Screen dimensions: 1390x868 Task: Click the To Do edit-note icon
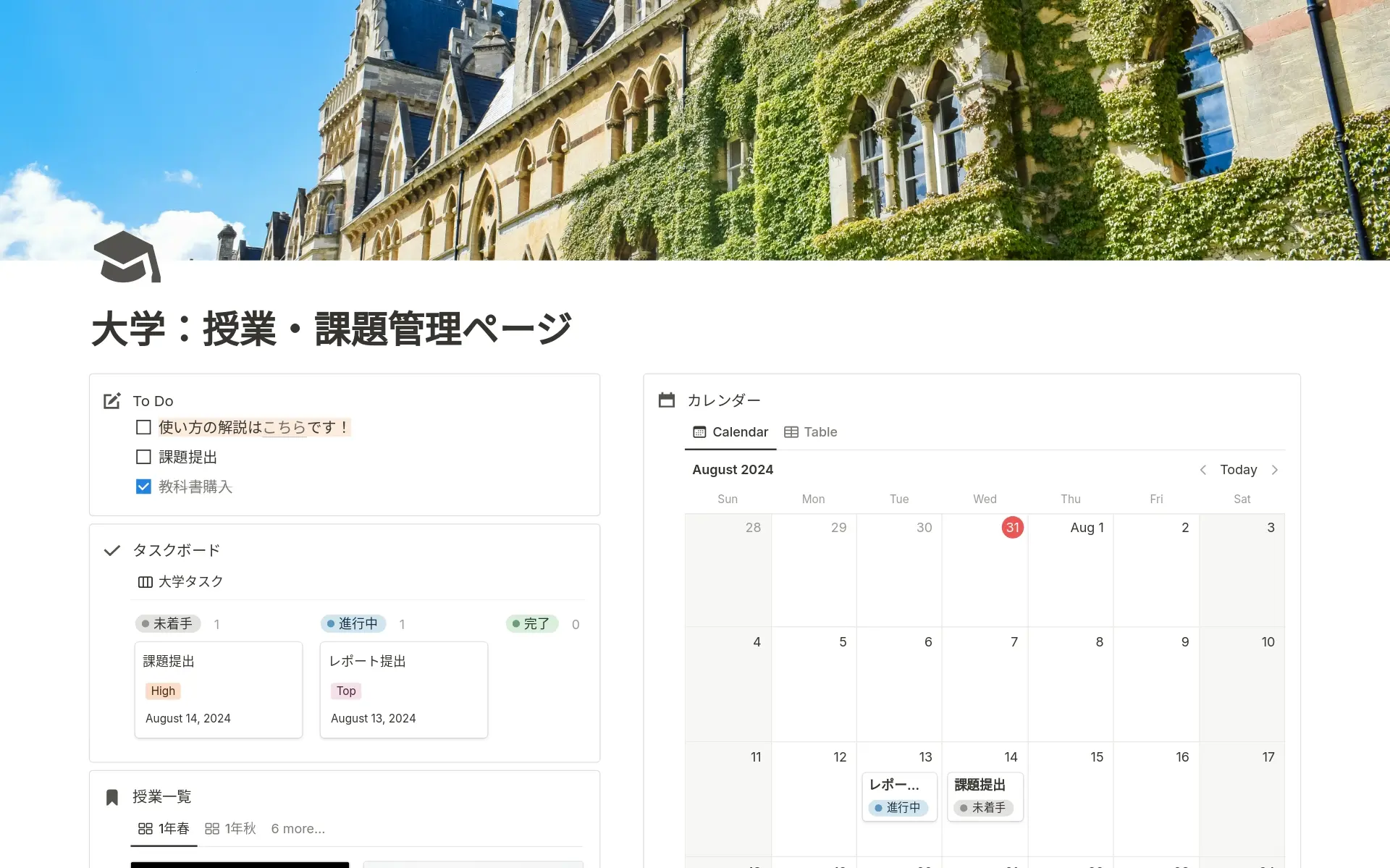111,401
